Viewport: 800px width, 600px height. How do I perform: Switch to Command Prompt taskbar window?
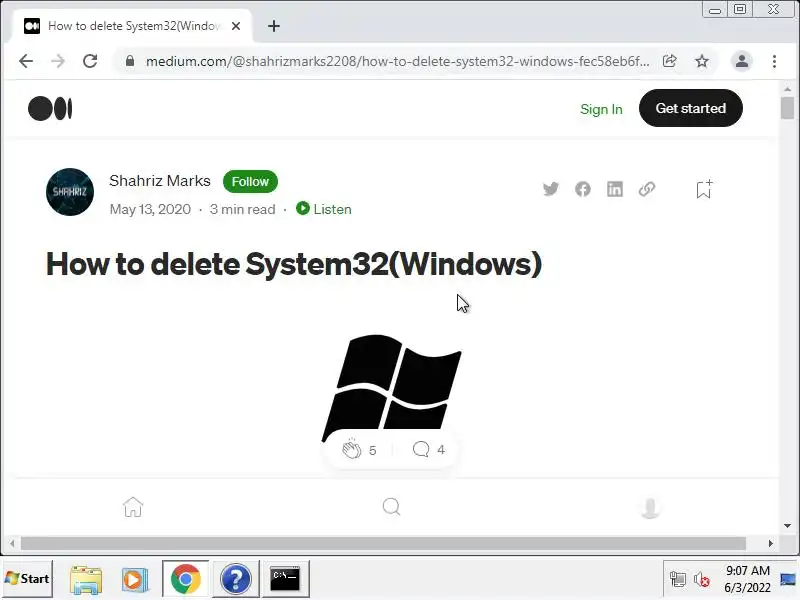[x=285, y=579]
